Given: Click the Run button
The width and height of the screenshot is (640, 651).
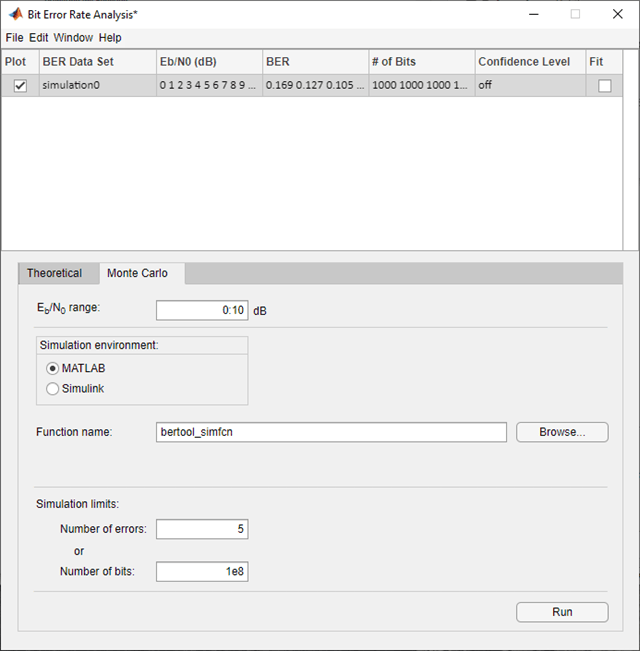Looking at the screenshot, I should point(562,612).
